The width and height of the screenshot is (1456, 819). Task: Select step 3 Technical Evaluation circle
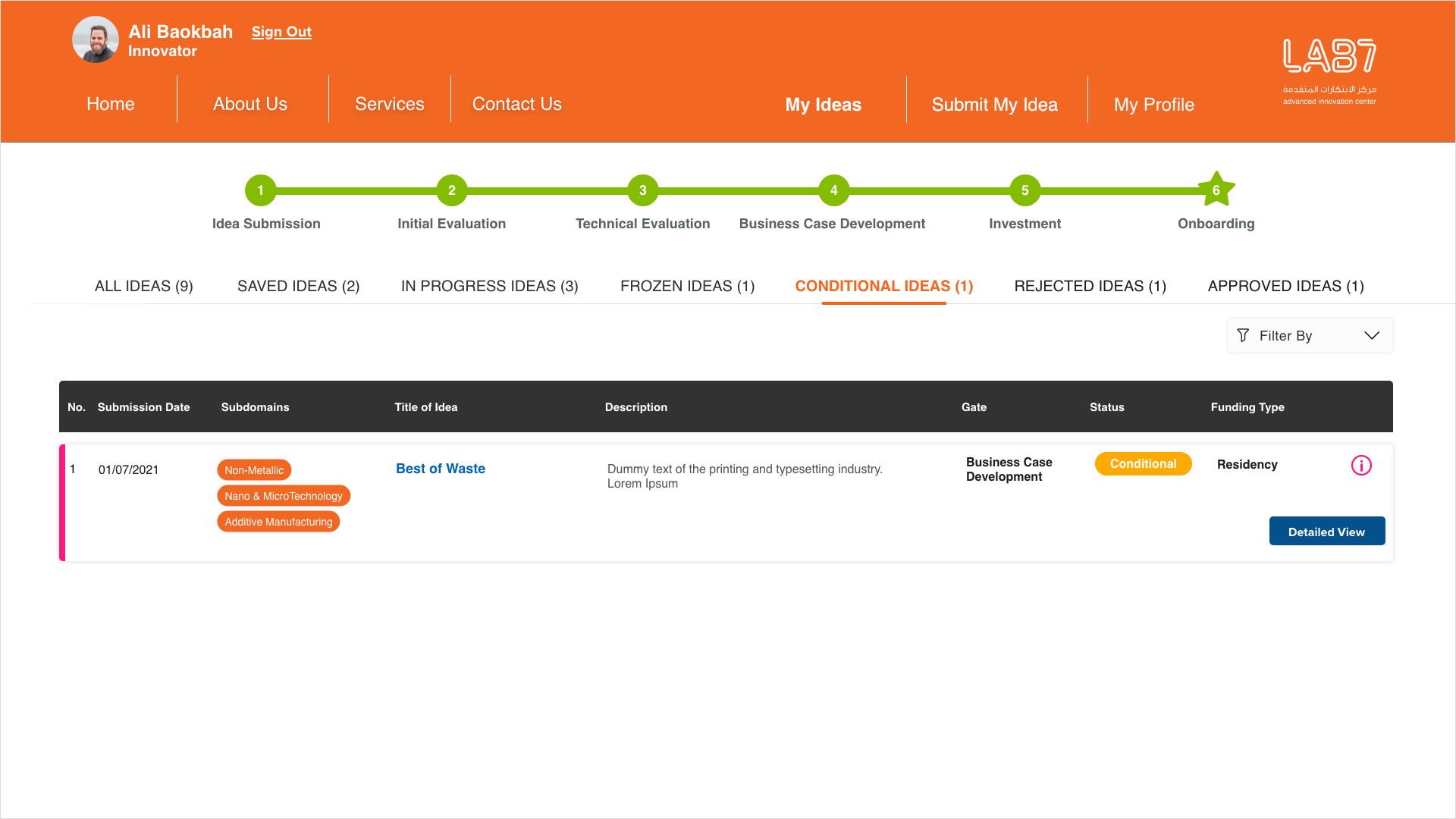tap(642, 190)
